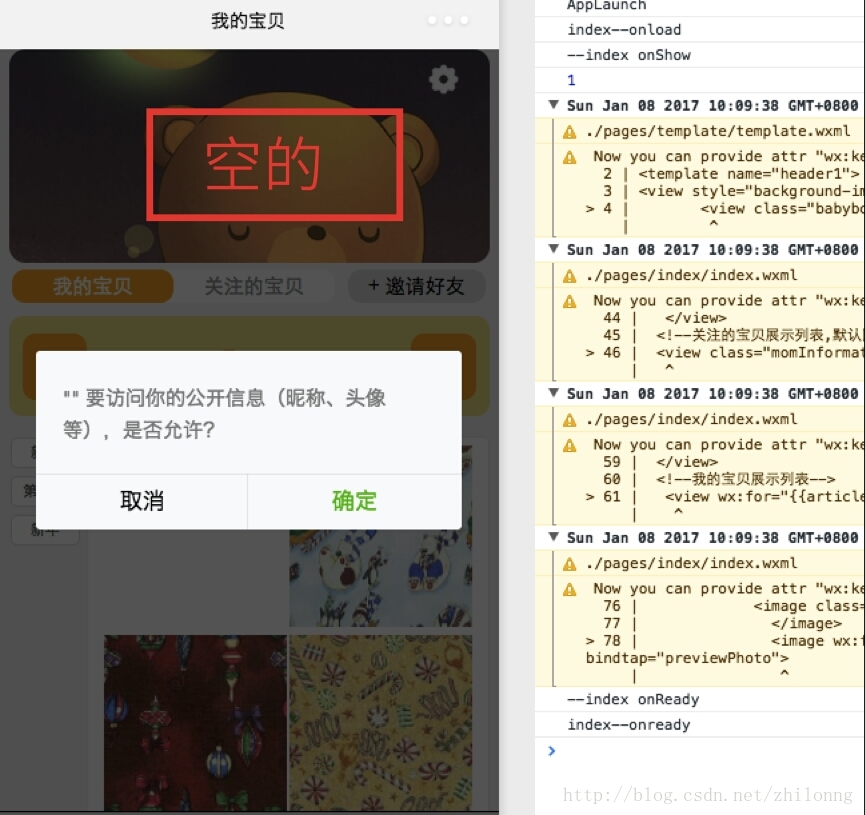Click the + 邀请好友 button
Screen dimensions: 865x815
[x=417, y=286]
